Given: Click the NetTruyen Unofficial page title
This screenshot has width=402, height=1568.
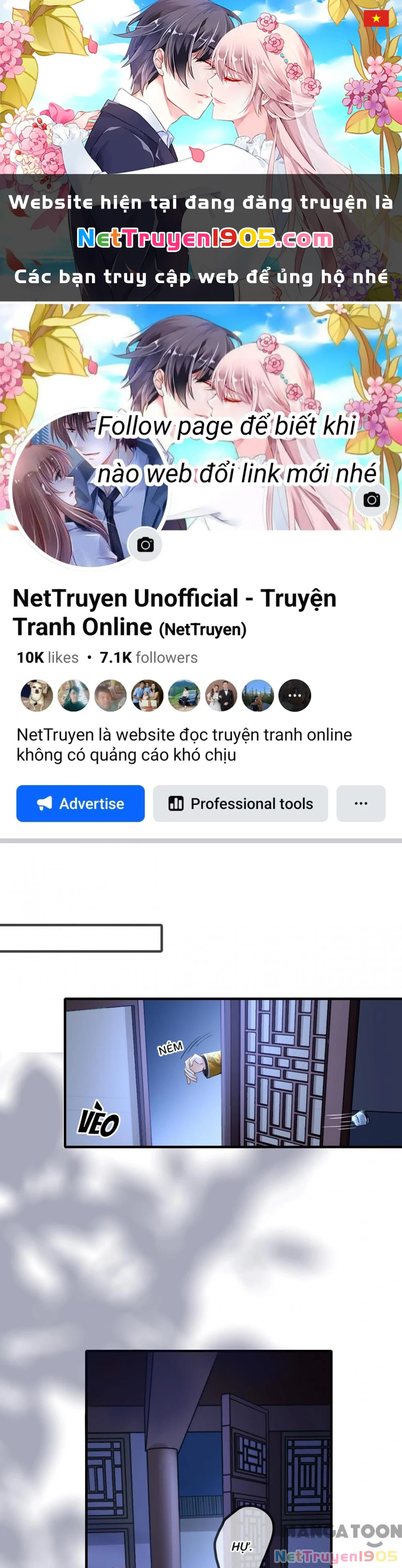Looking at the screenshot, I should click(174, 612).
